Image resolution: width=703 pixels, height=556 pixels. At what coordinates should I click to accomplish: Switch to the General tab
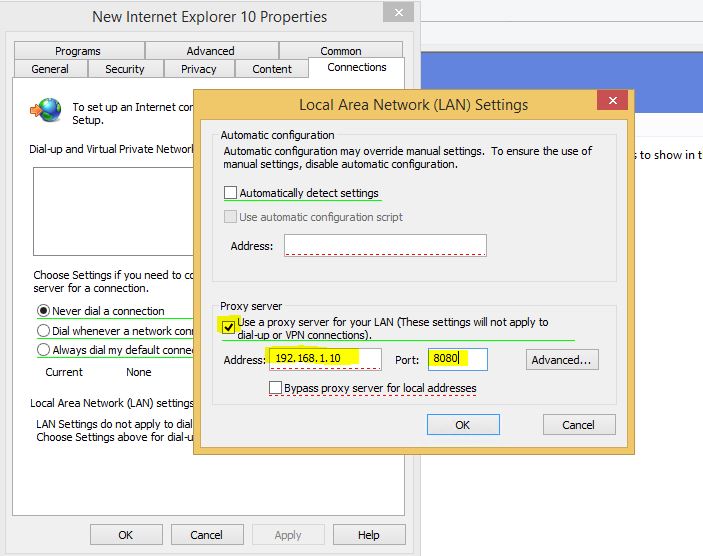tap(50, 69)
